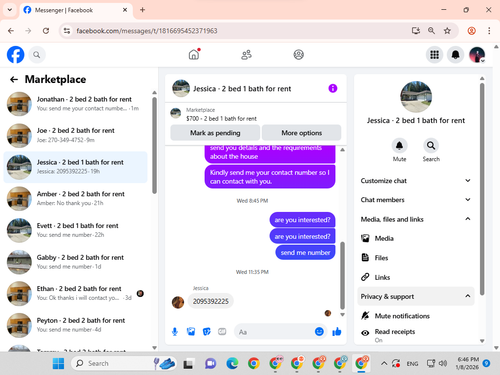
Task: Click the browser address bar URL
Action: pyautogui.click(x=147, y=31)
